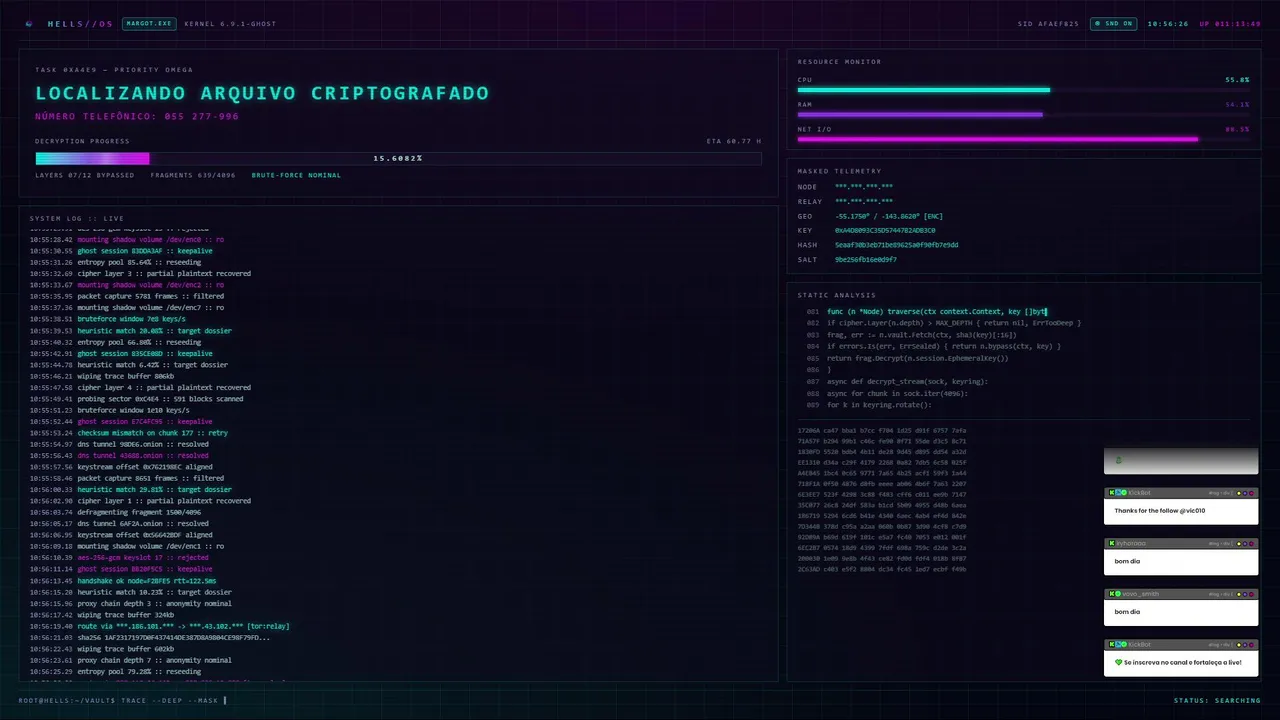Click the SALT value '9be256fb16e0d9f7'

coord(866,259)
